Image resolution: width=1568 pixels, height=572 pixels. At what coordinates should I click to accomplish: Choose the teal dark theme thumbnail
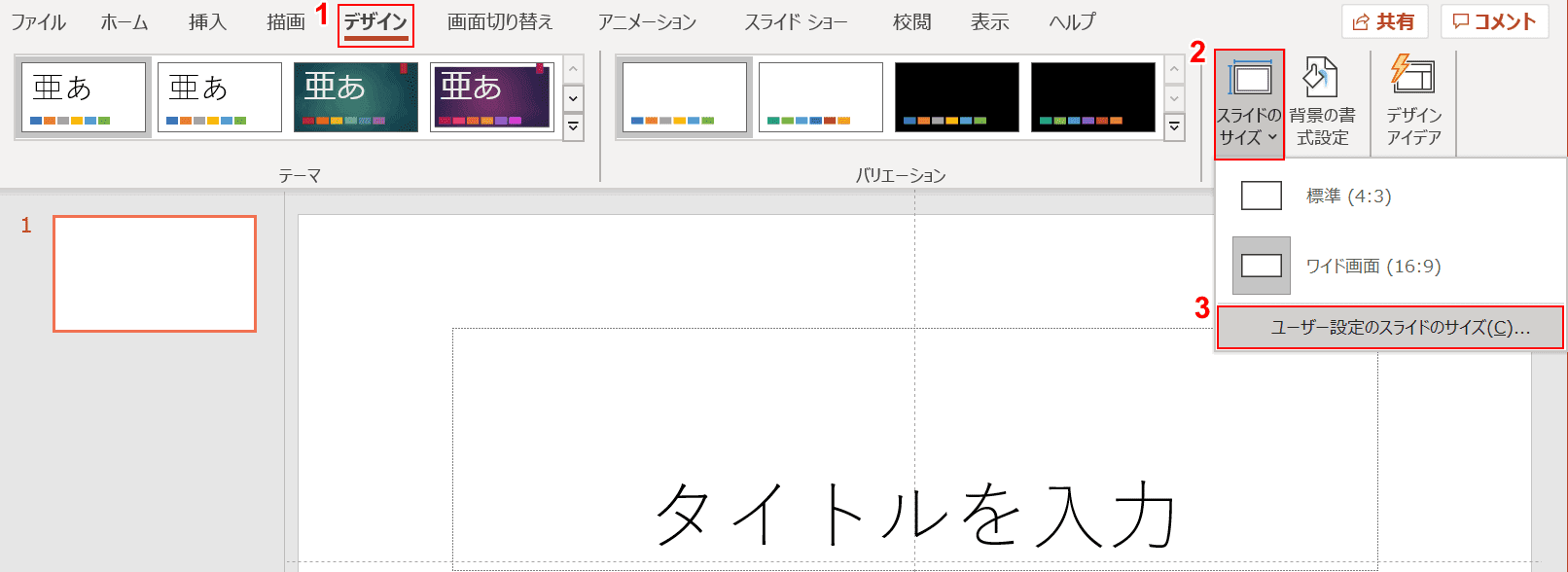(x=356, y=97)
